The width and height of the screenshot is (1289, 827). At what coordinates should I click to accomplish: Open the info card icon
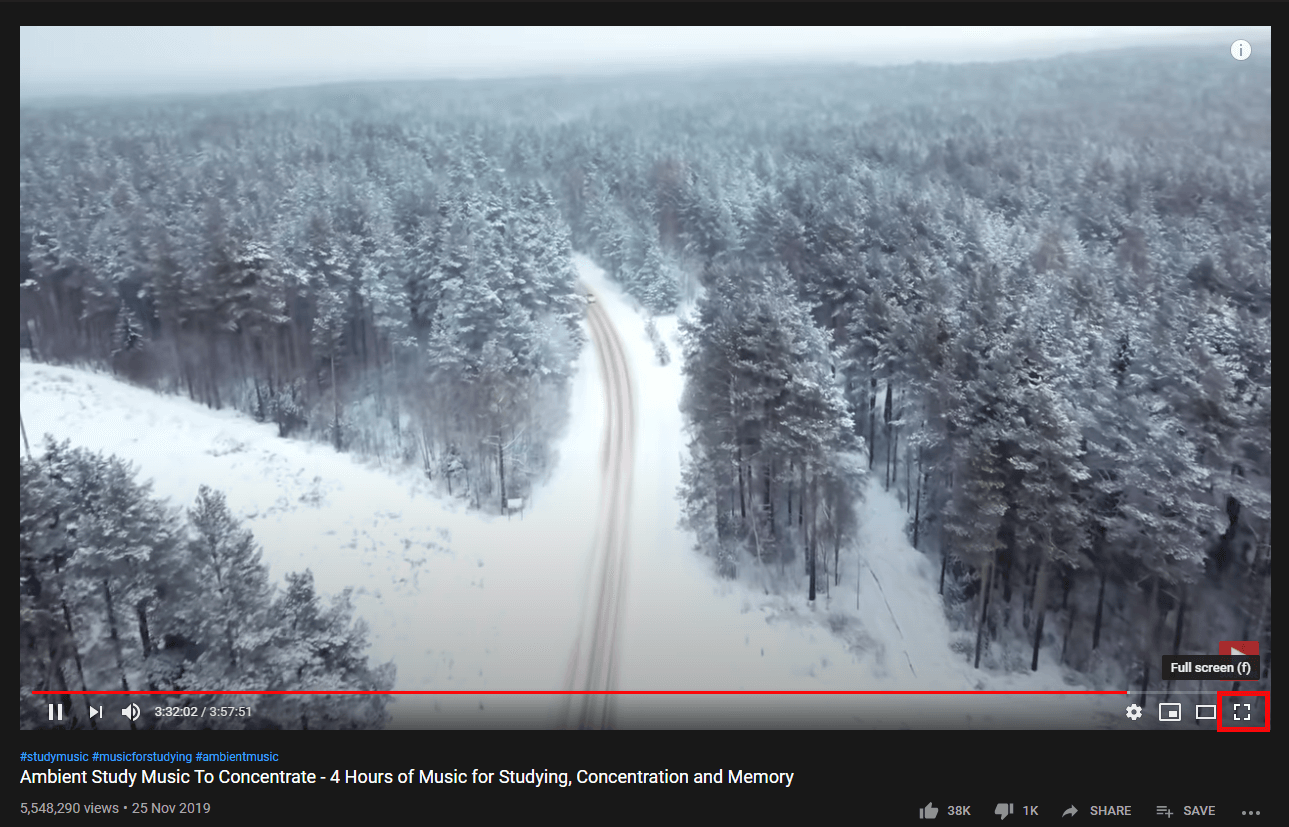(1241, 50)
